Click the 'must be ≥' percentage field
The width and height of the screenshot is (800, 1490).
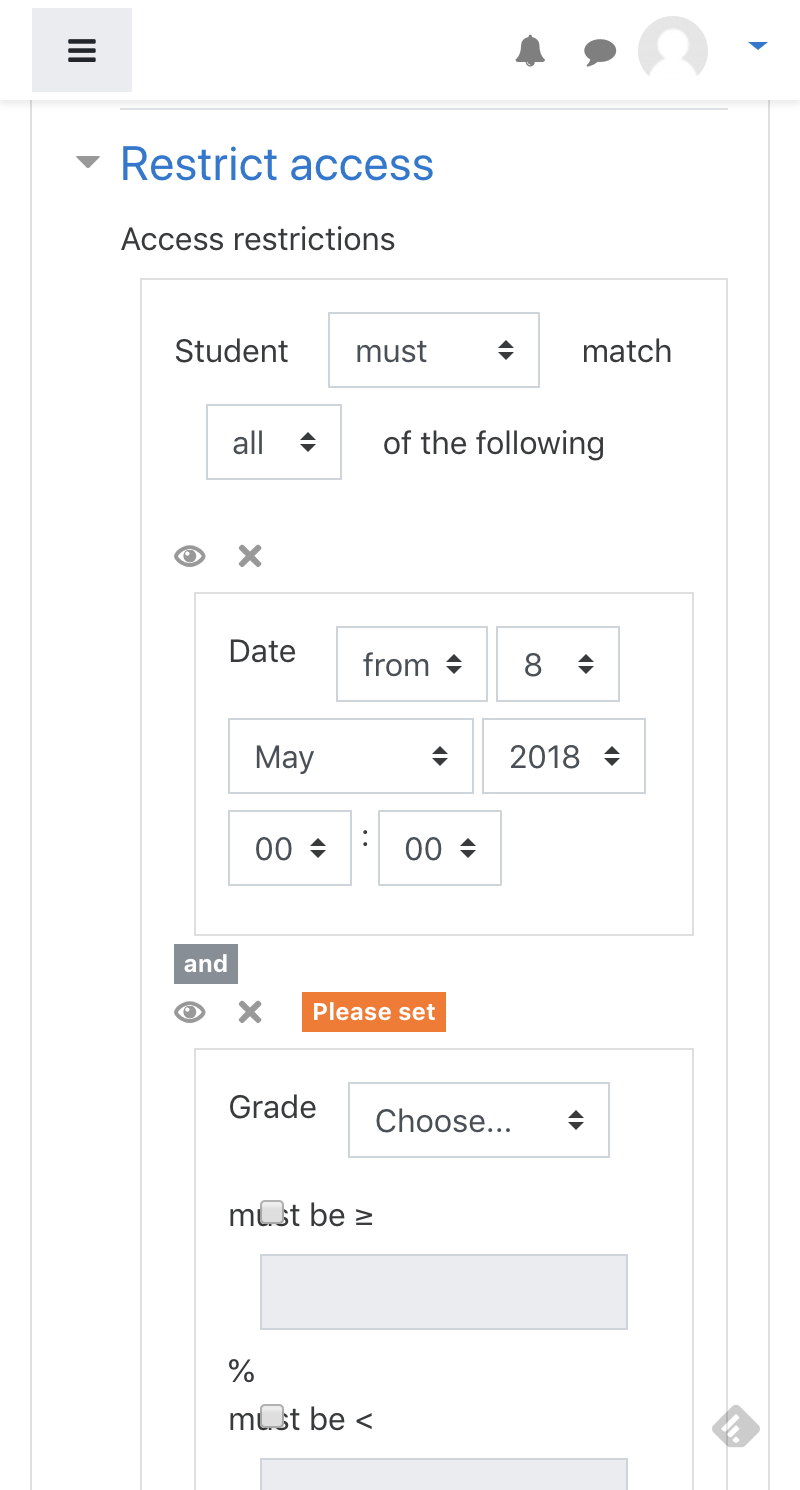click(444, 1292)
